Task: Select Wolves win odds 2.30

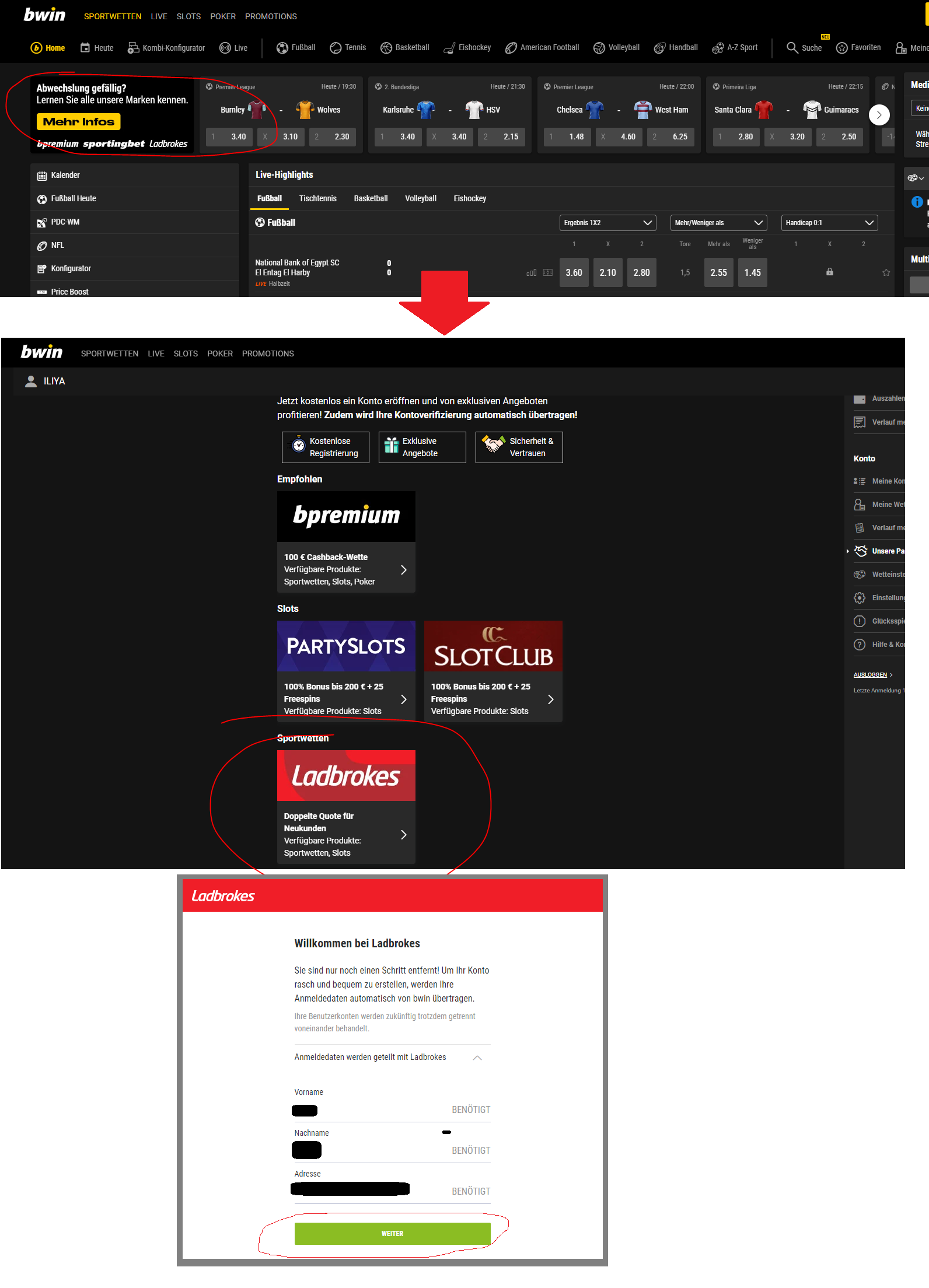Action: pos(333,137)
